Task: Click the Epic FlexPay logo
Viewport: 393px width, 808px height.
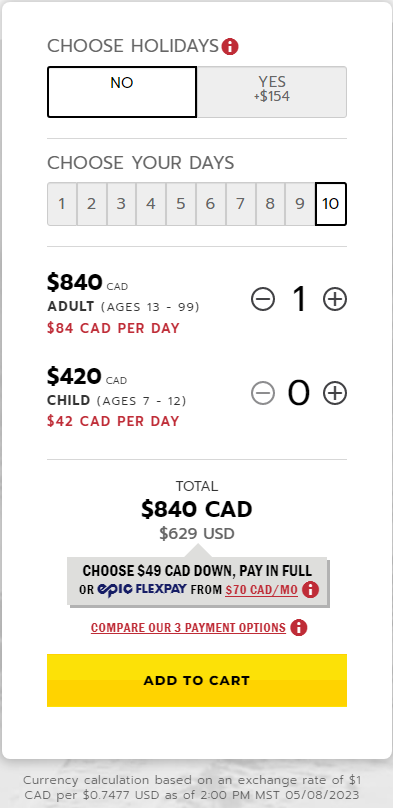Action: (142, 589)
